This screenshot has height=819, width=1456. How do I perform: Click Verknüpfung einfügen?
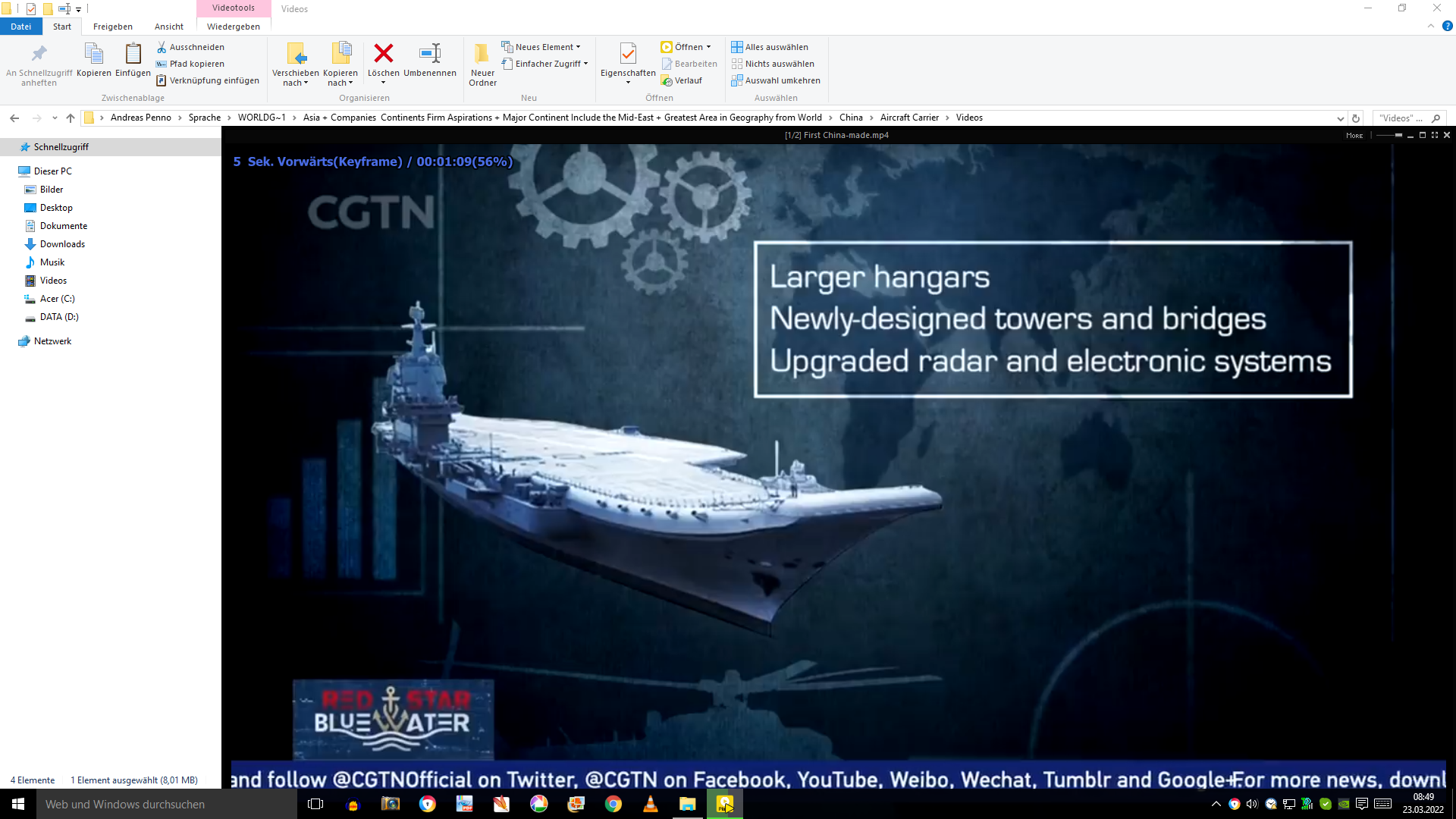coord(208,80)
